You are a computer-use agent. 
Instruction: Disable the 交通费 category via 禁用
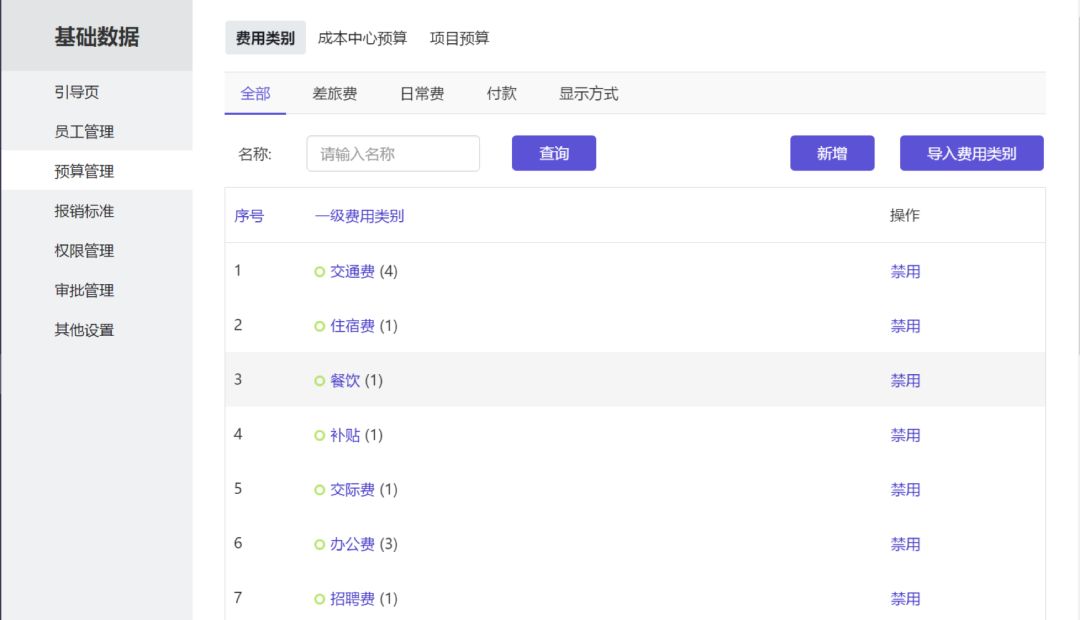(905, 272)
